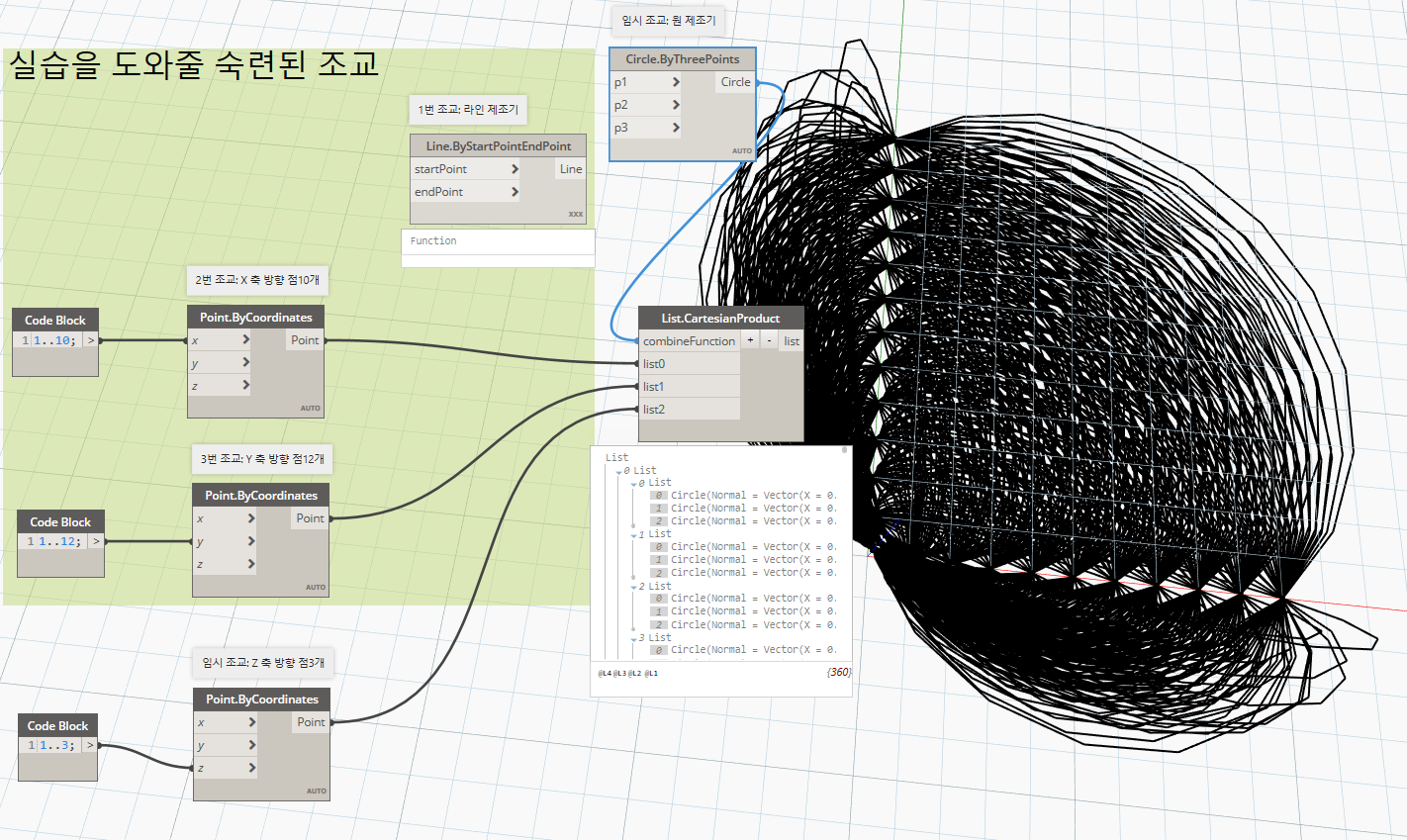The height and width of the screenshot is (840, 1407).
Task: Click the @L4 level label in the preview
Action: (604, 673)
